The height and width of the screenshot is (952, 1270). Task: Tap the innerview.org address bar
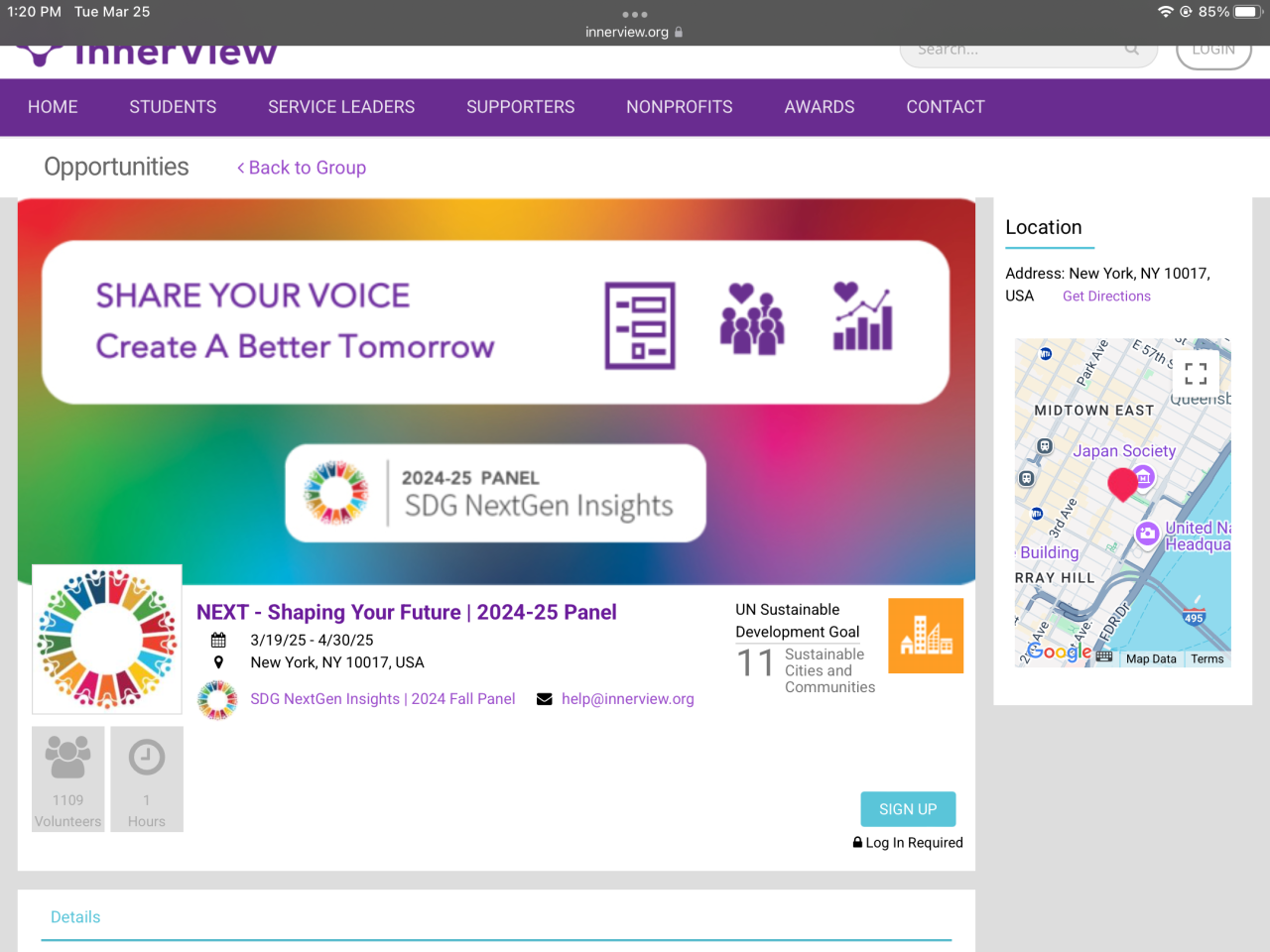point(634,32)
